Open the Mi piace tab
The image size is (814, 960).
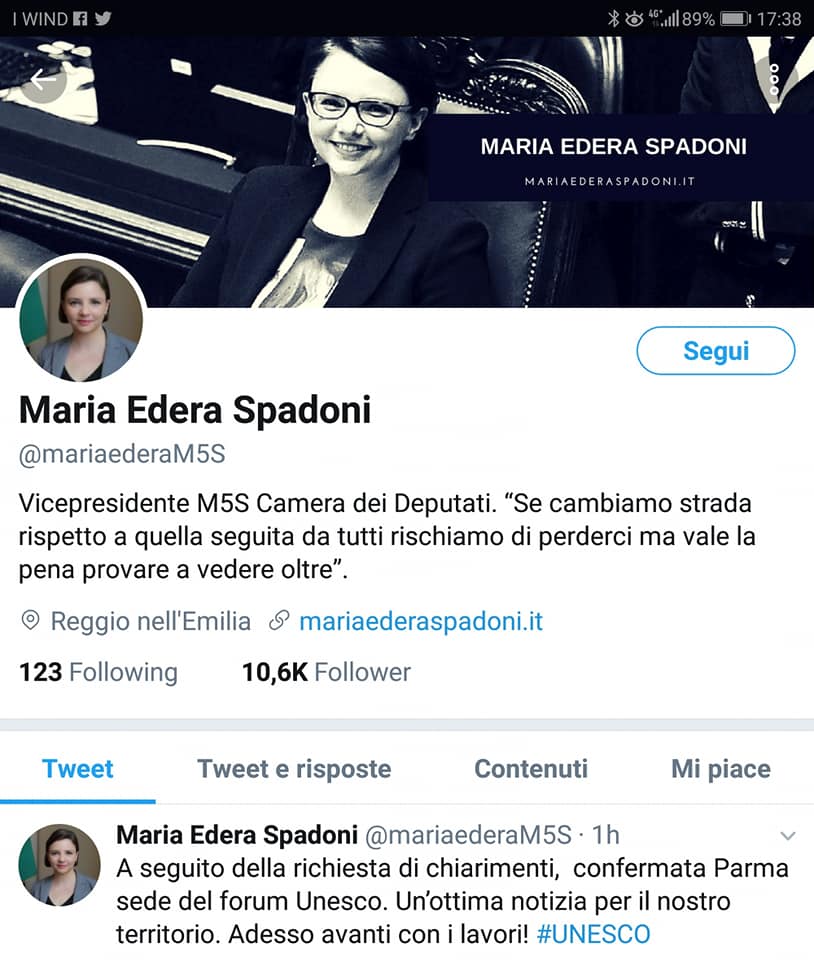[x=720, y=769]
